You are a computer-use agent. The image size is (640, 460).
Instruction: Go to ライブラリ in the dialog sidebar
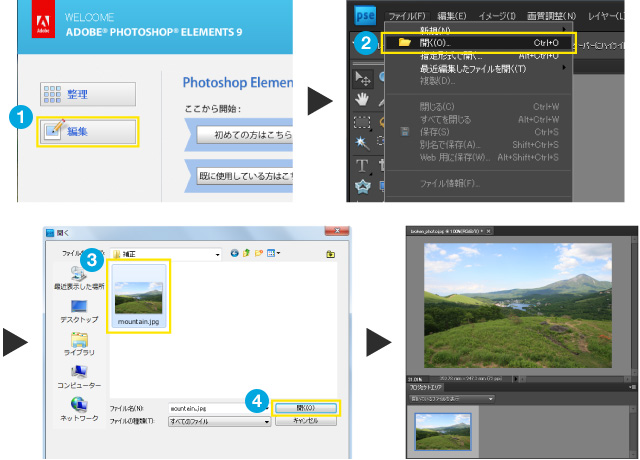79,344
